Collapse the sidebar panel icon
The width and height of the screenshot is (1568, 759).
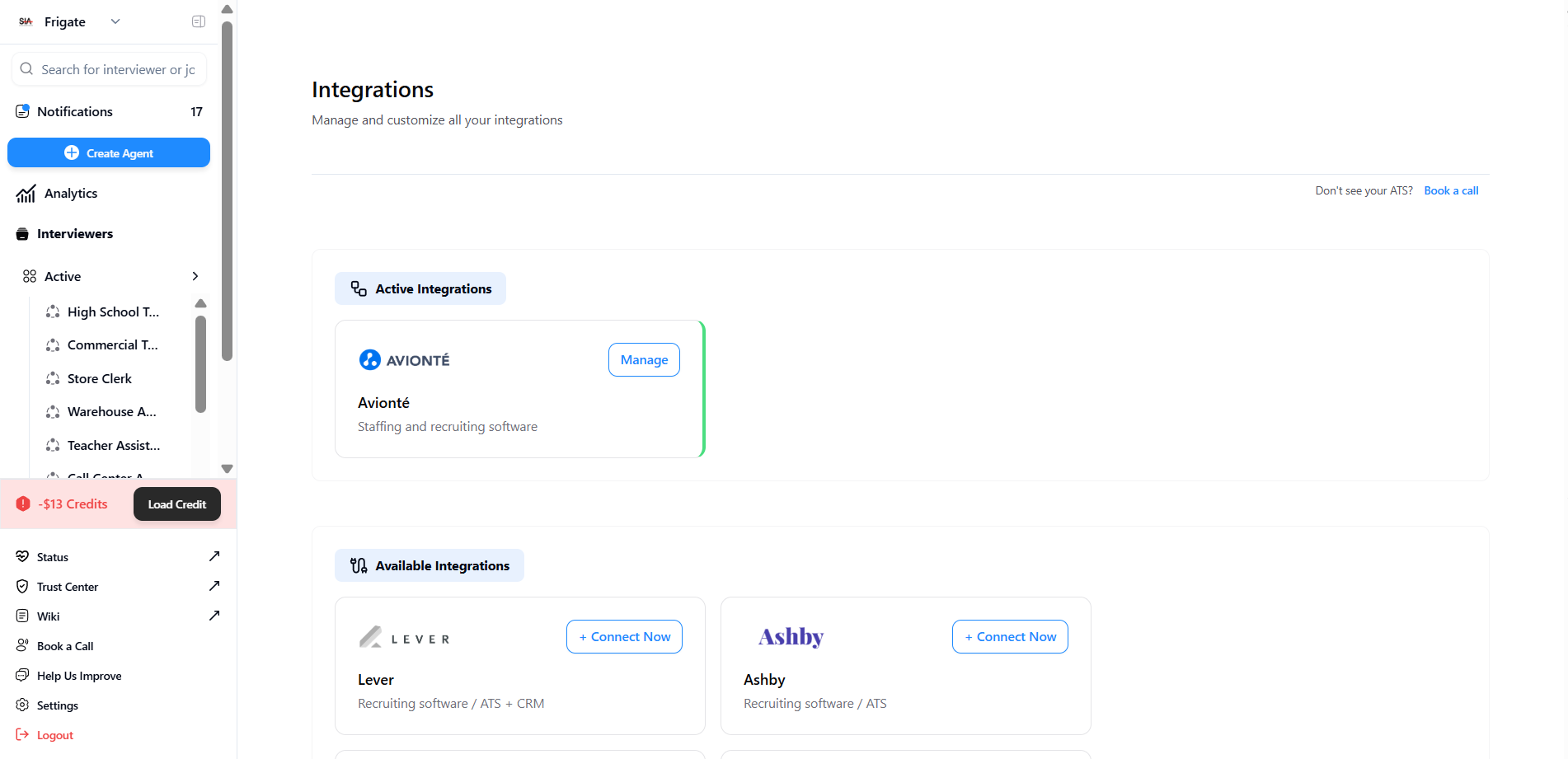tap(199, 21)
